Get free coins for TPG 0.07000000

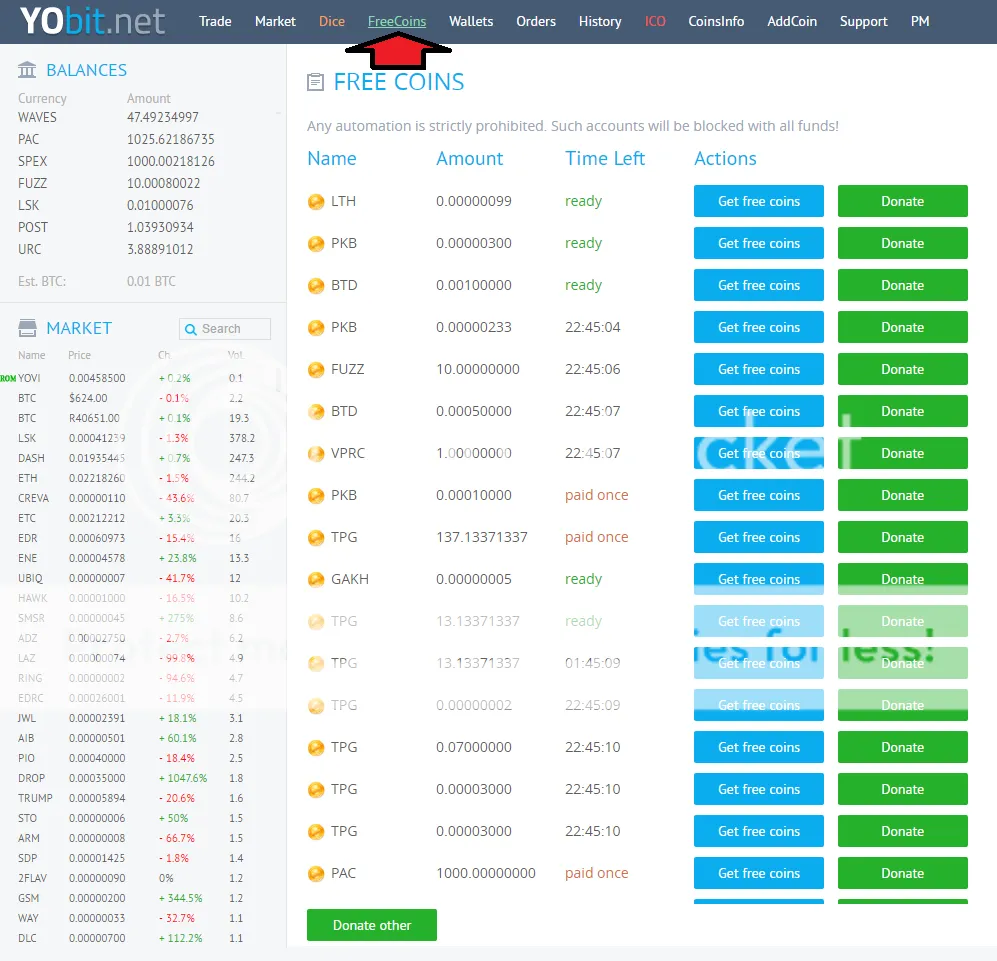[x=759, y=747]
